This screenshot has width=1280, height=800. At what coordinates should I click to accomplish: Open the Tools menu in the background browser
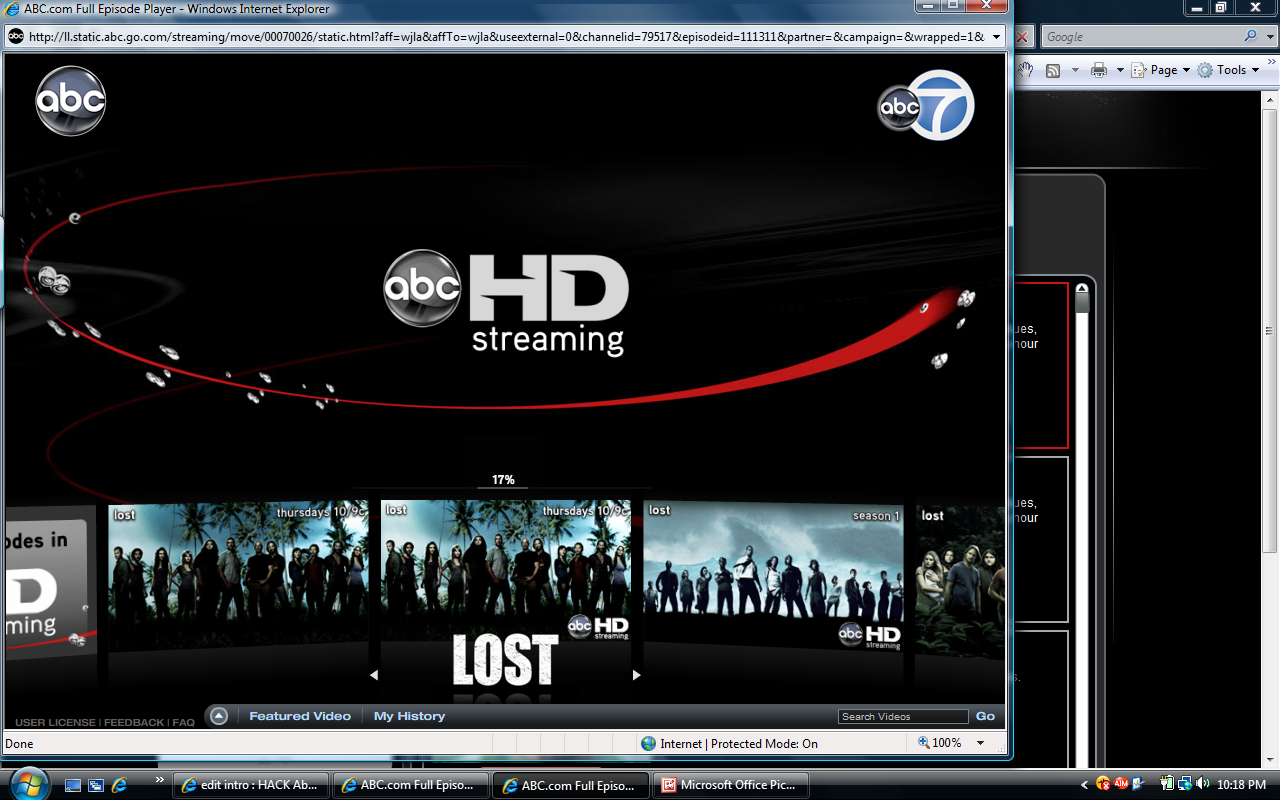click(x=1228, y=70)
